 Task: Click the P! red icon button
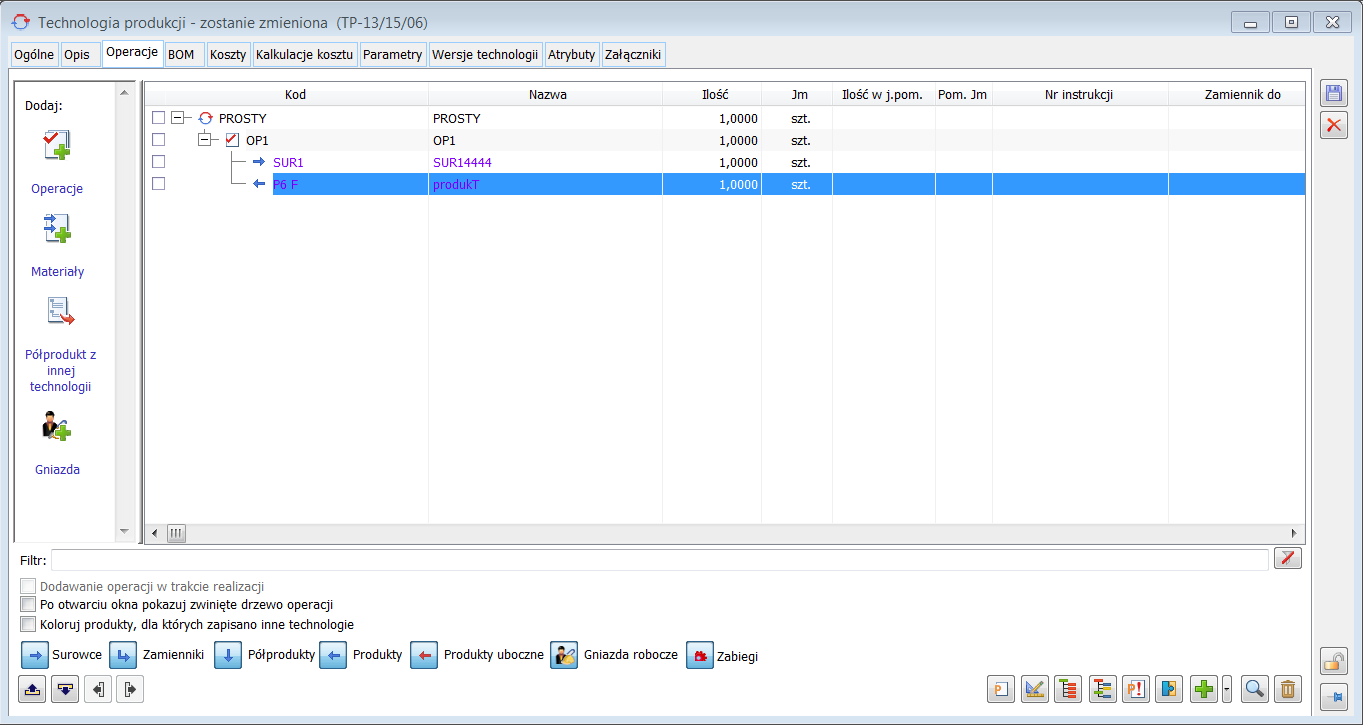tap(1136, 689)
